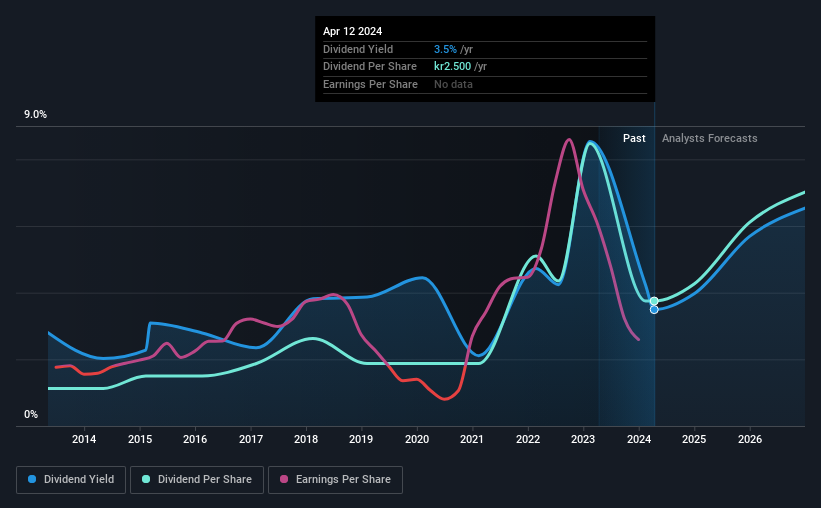The image size is (821, 508).
Task: Click the Apr 12 2024 tooltip date header
Action: click(352, 31)
